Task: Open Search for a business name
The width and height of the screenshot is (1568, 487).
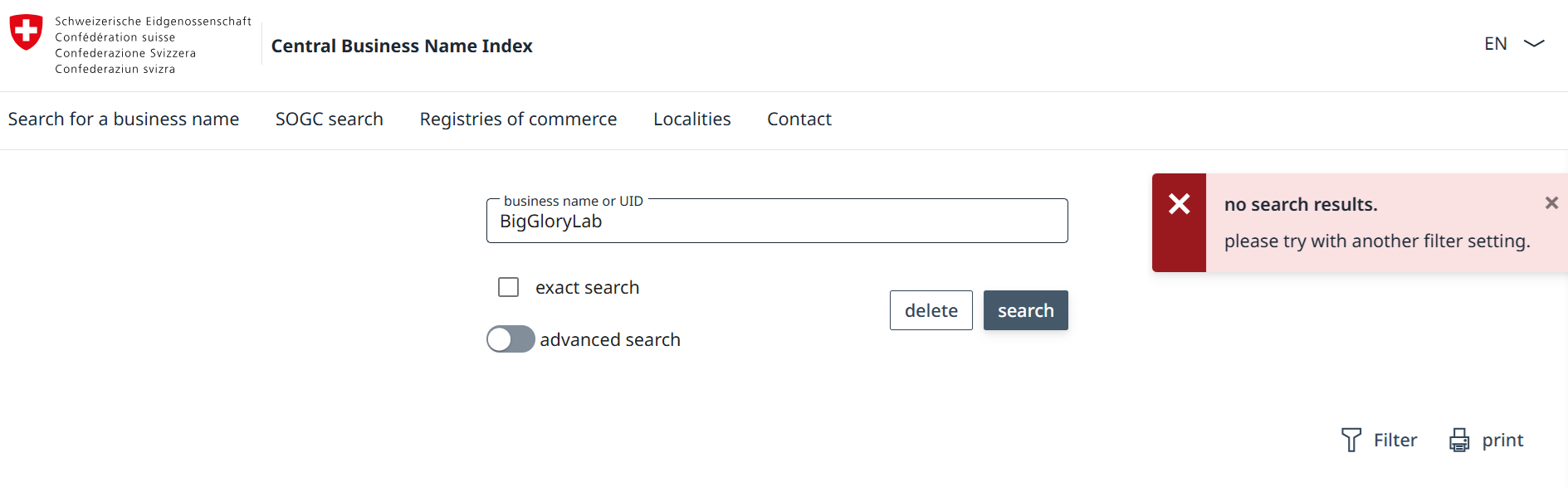Action: [x=124, y=119]
